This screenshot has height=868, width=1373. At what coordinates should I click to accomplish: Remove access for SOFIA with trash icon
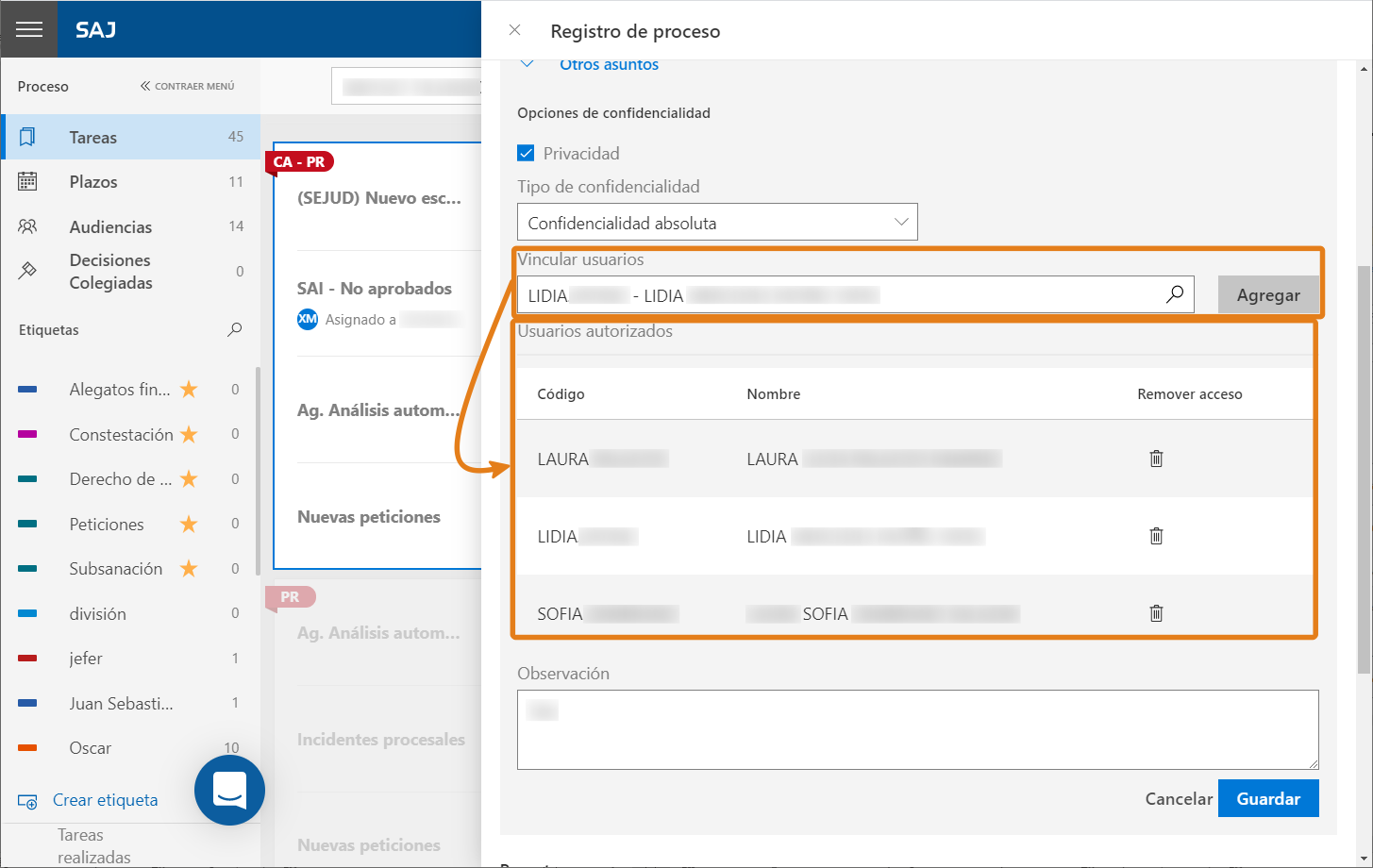point(1156,613)
